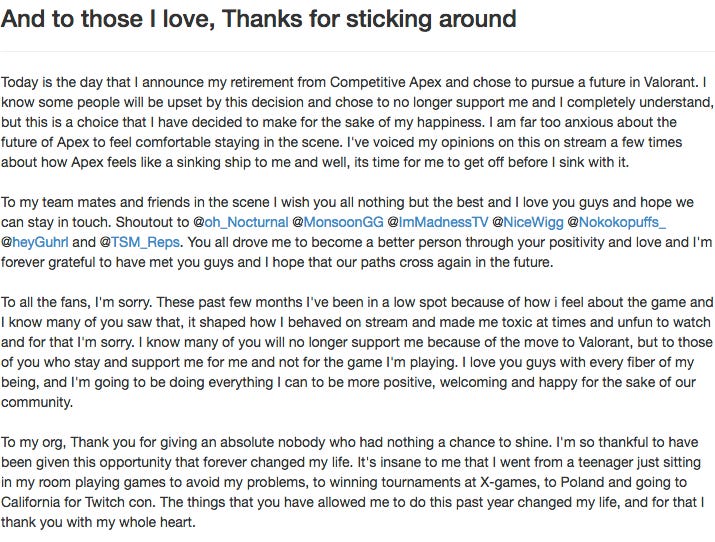Screen dimensions: 715x542
Task: Open the @oh_Nocturnal profile link
Action: 241,222
